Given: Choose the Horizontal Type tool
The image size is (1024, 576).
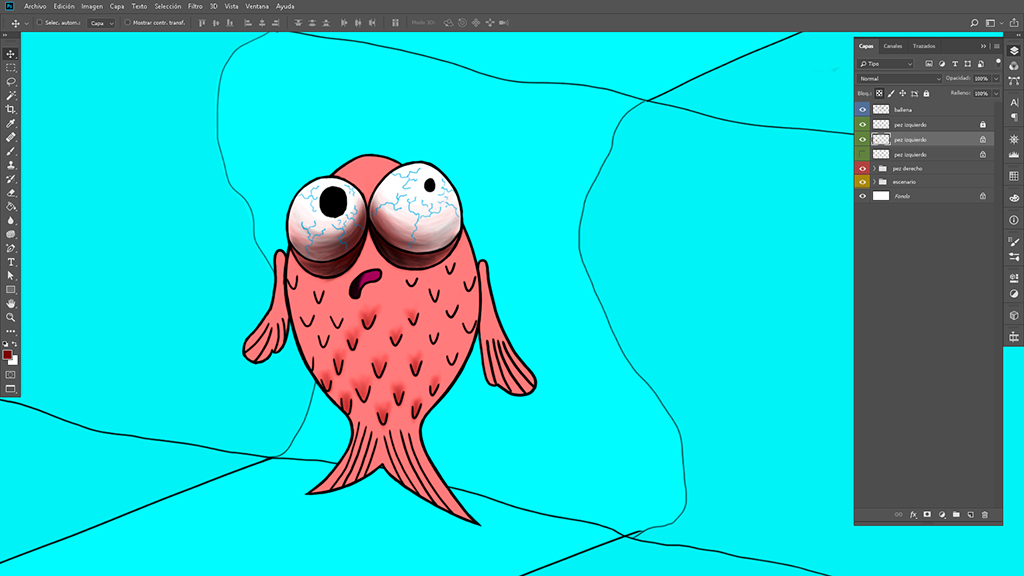Looking at the screenshot, I should click(11, 261).
